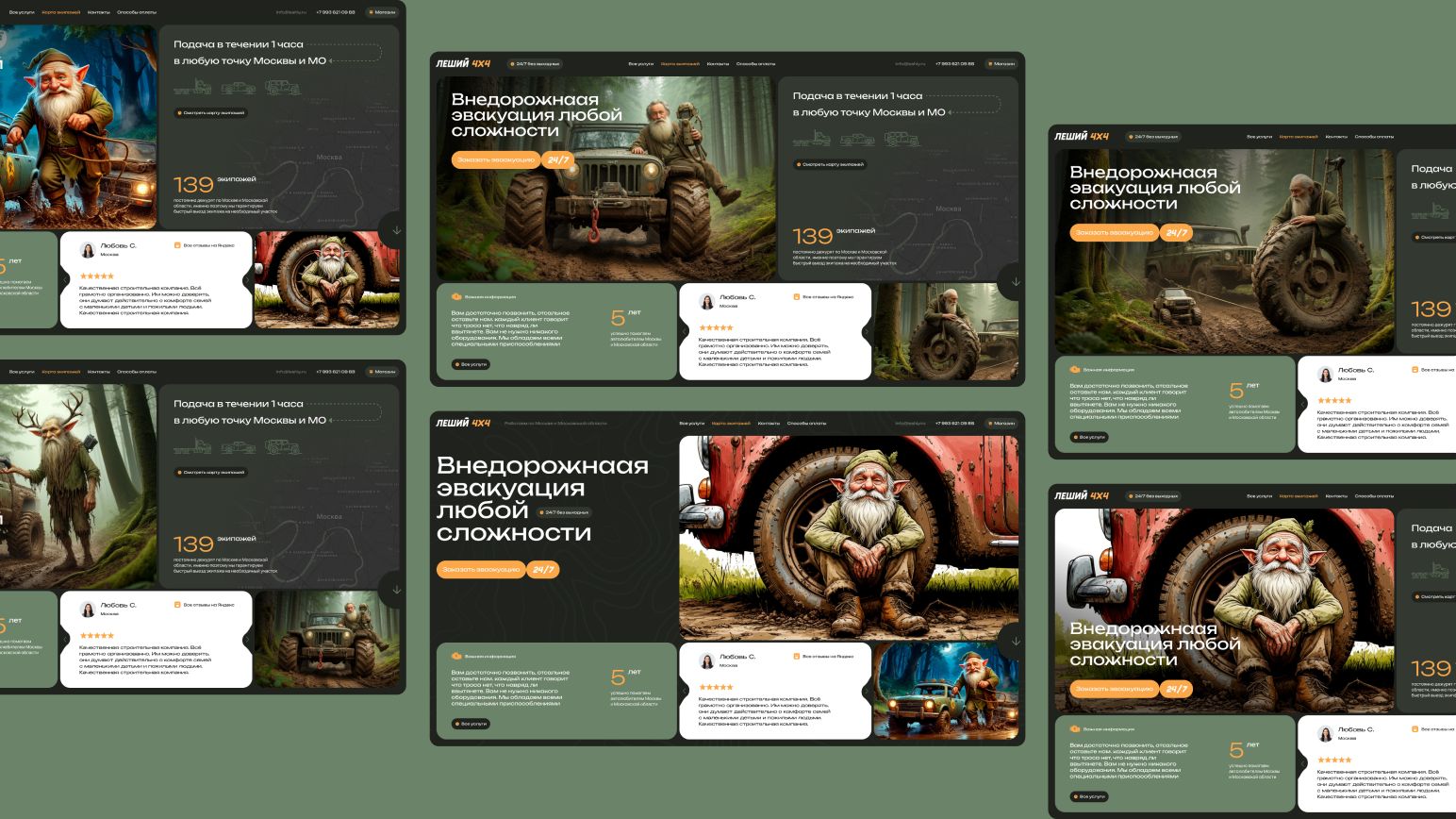The image size is (1456, 819).
Task: Click the Магазин button in the night-gnome layout header
Action: (x=1001, y=423)
